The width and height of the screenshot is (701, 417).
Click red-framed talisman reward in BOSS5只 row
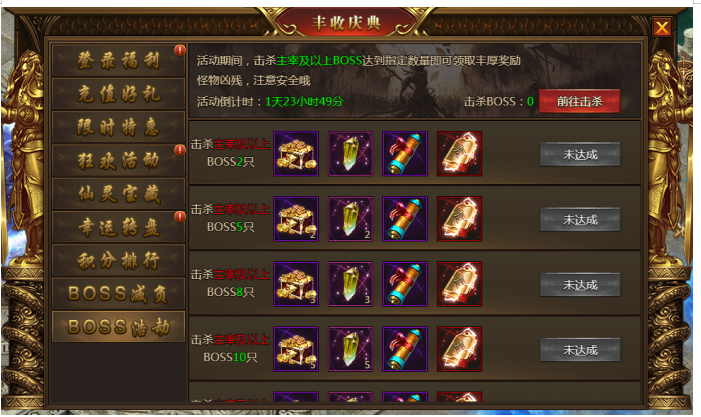tap(459, 219)
